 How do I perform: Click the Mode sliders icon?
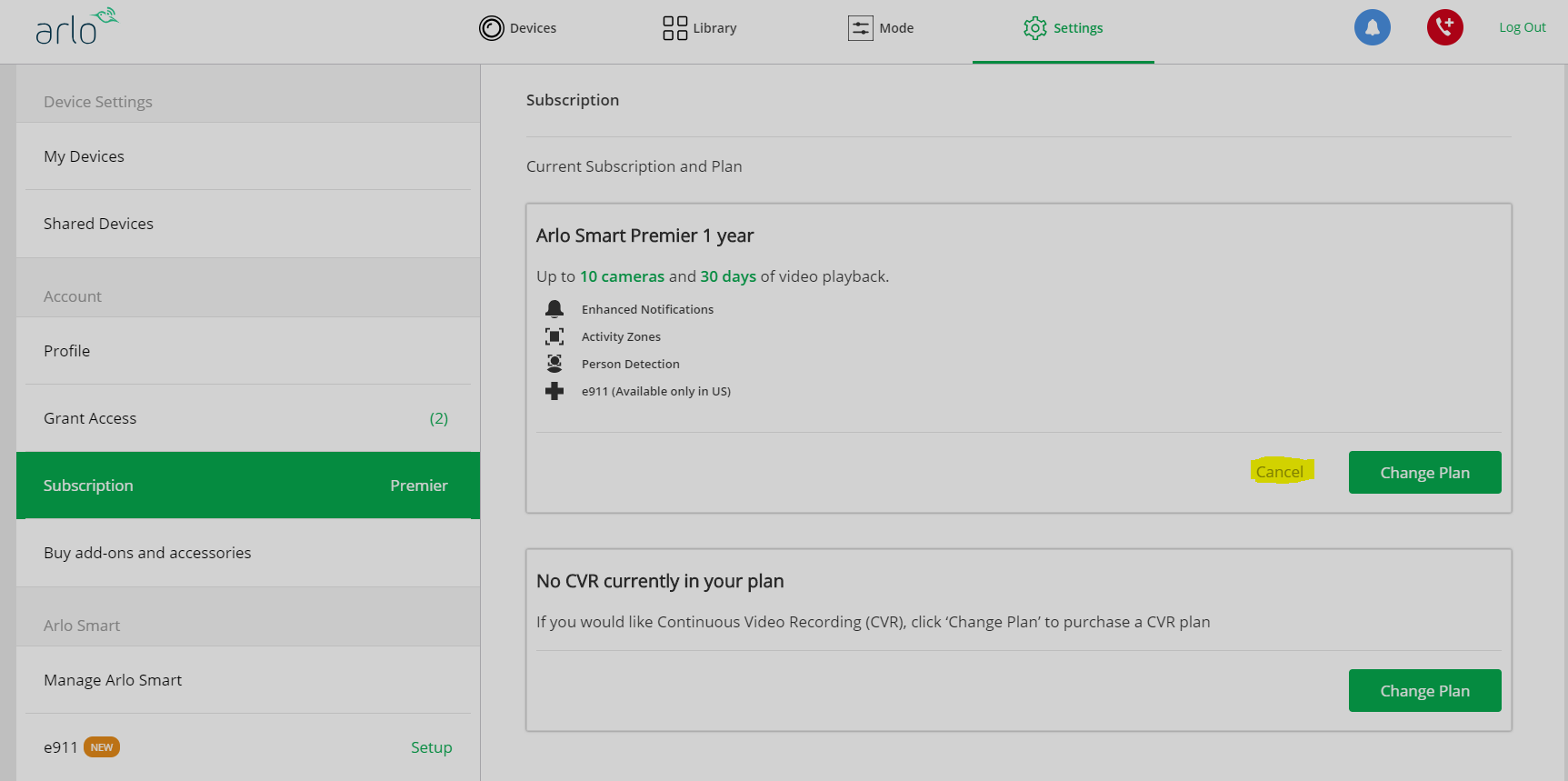(x=860, y=28)
